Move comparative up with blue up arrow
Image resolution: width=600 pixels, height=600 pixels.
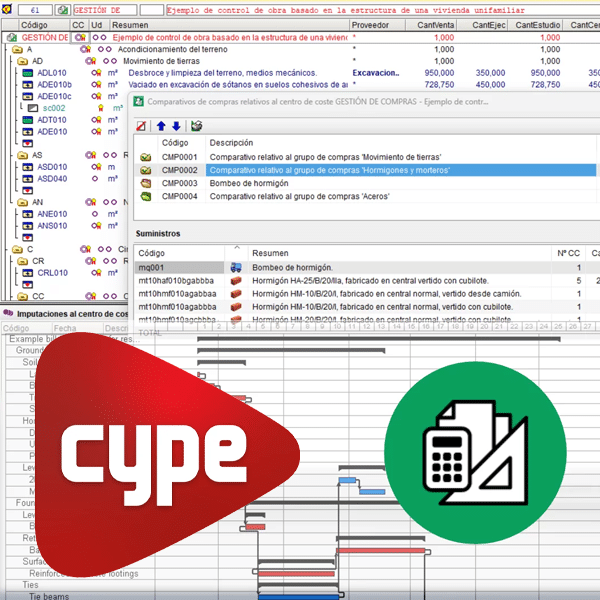coord(161,126)
